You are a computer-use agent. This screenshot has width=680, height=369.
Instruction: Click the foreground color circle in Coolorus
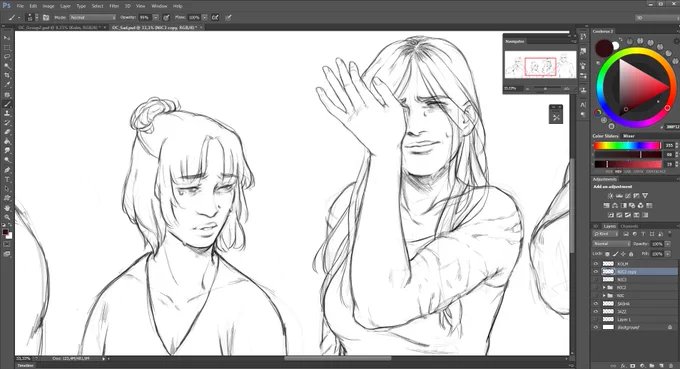coord(604,48)
